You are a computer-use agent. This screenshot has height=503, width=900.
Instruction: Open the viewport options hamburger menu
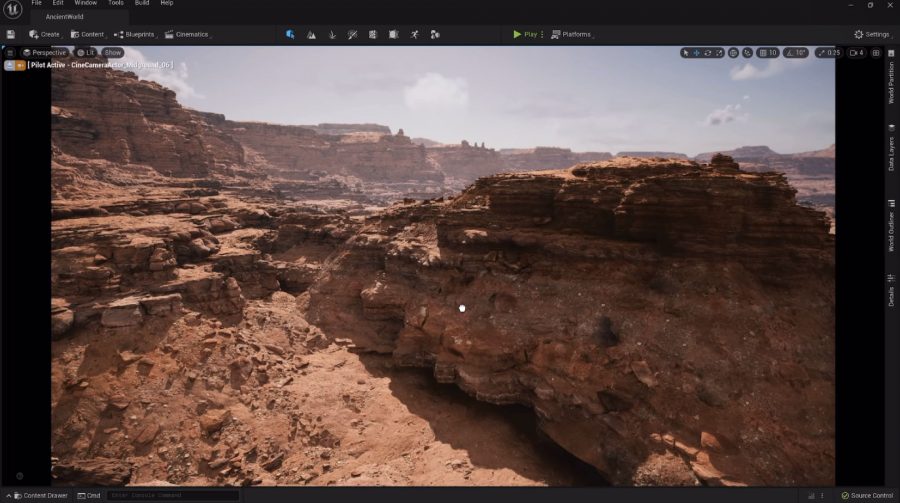click(x=10, y=52)
